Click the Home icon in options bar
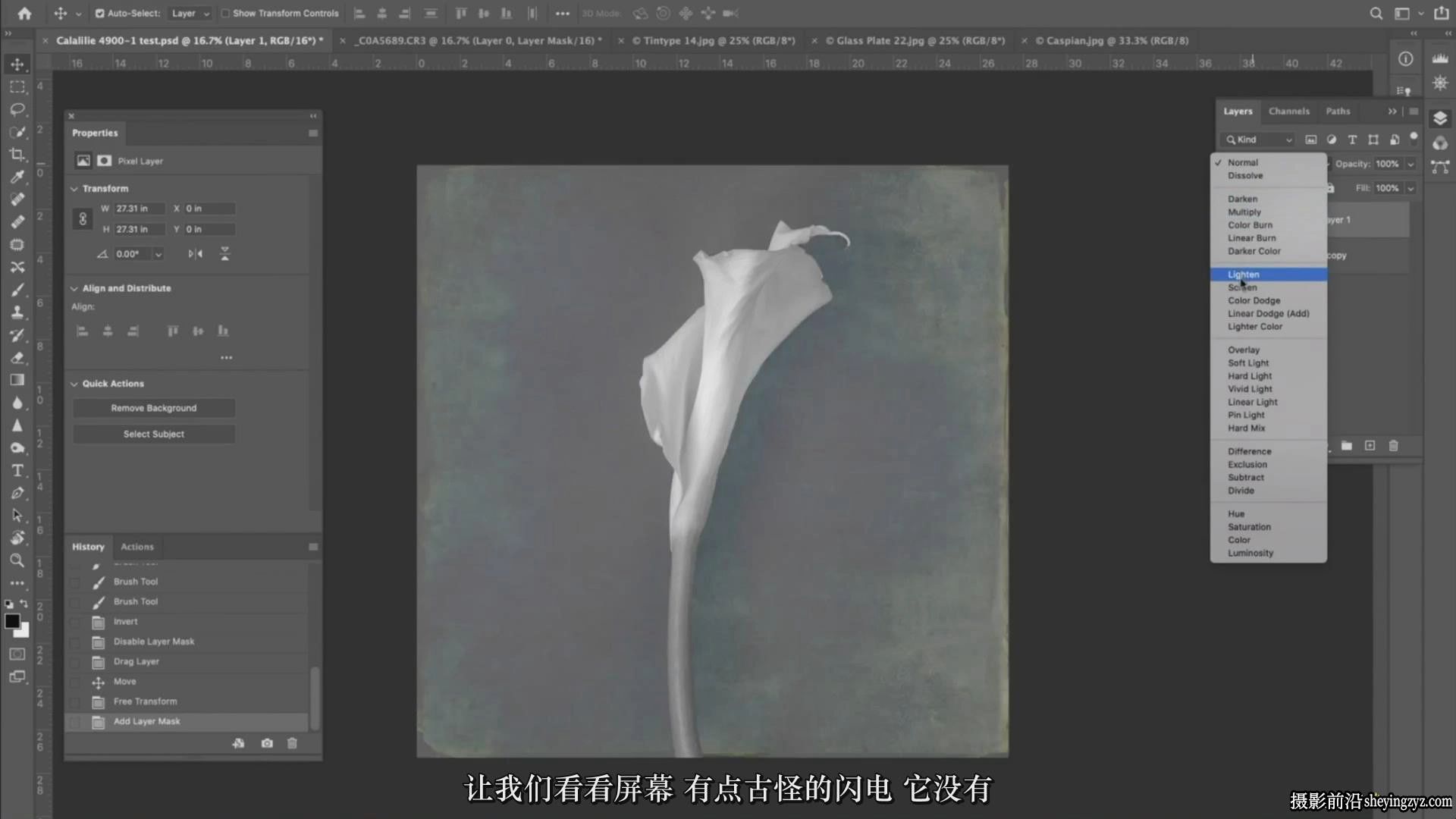 click(x=25, y=13)
